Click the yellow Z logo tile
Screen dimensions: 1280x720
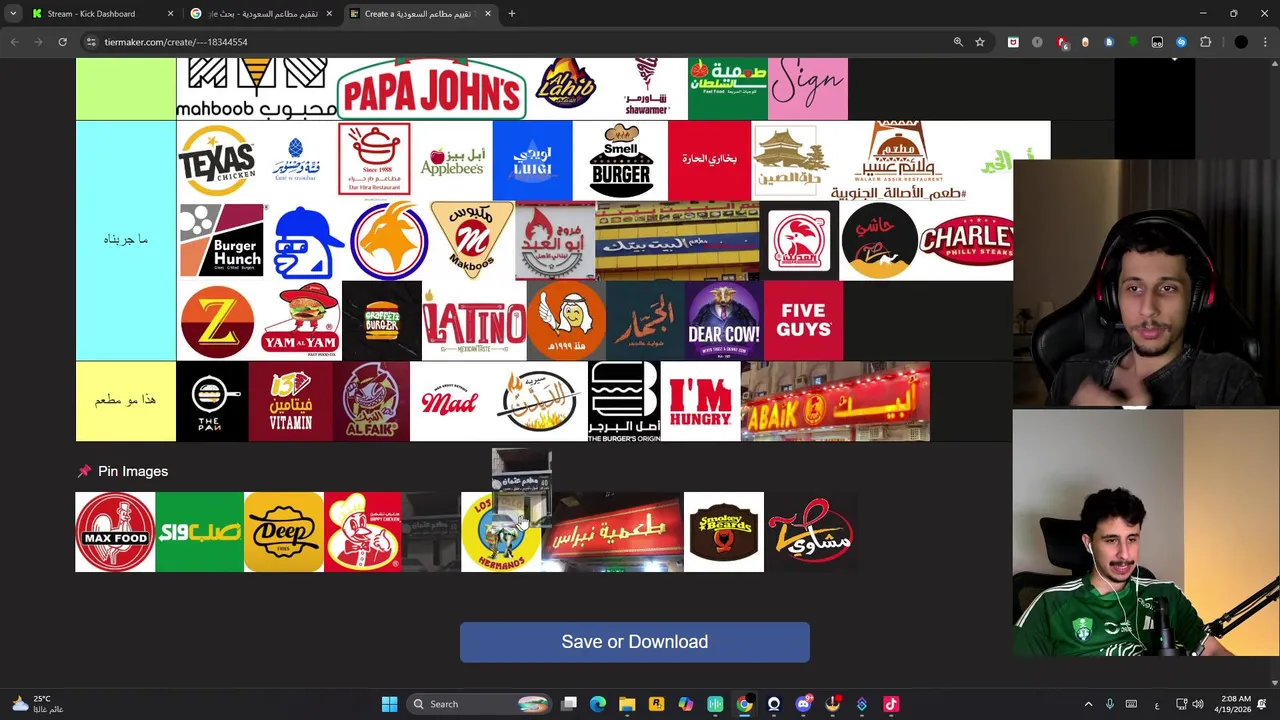tap(218, 321)
